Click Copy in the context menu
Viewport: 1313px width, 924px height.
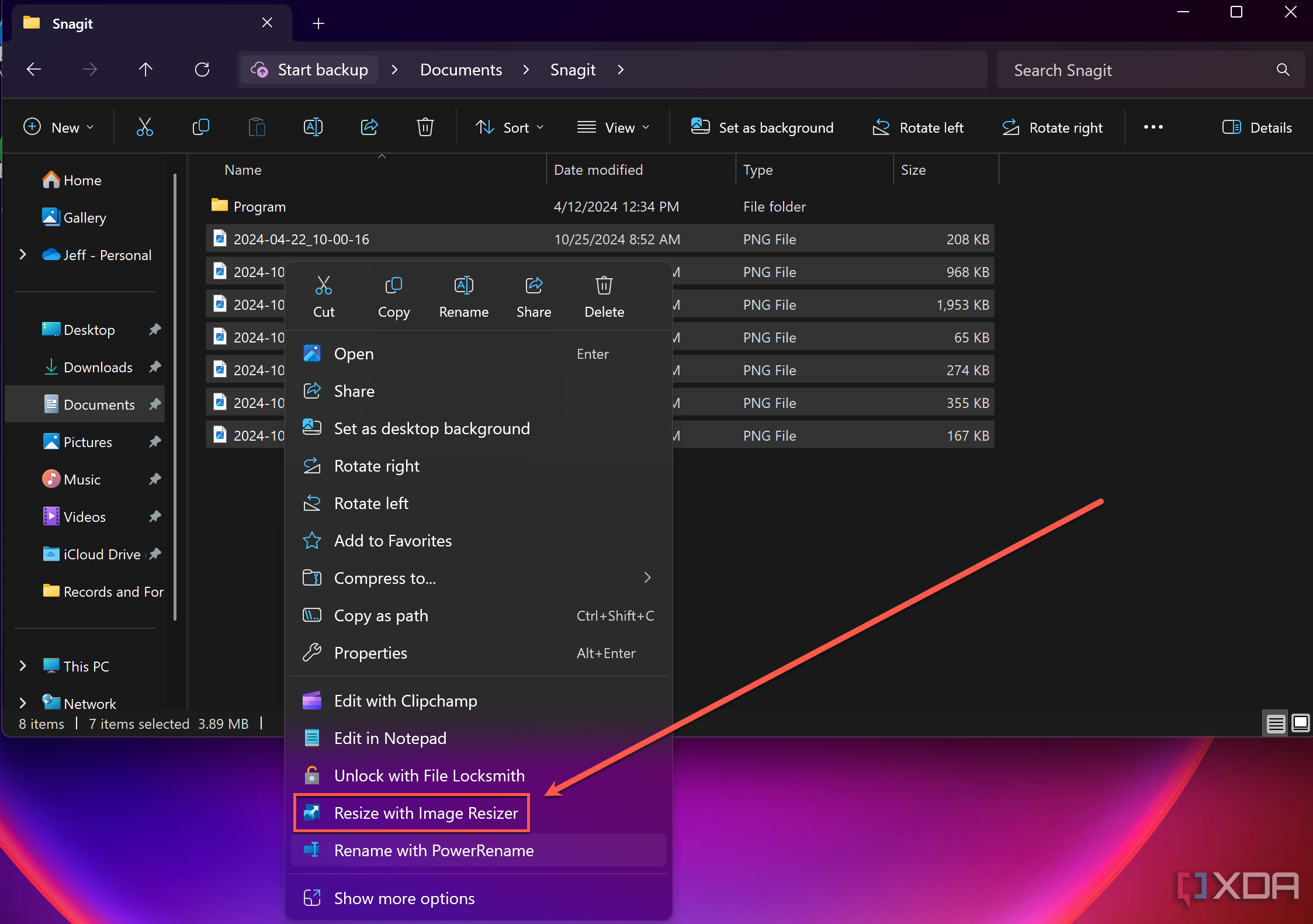click(394, 297)
